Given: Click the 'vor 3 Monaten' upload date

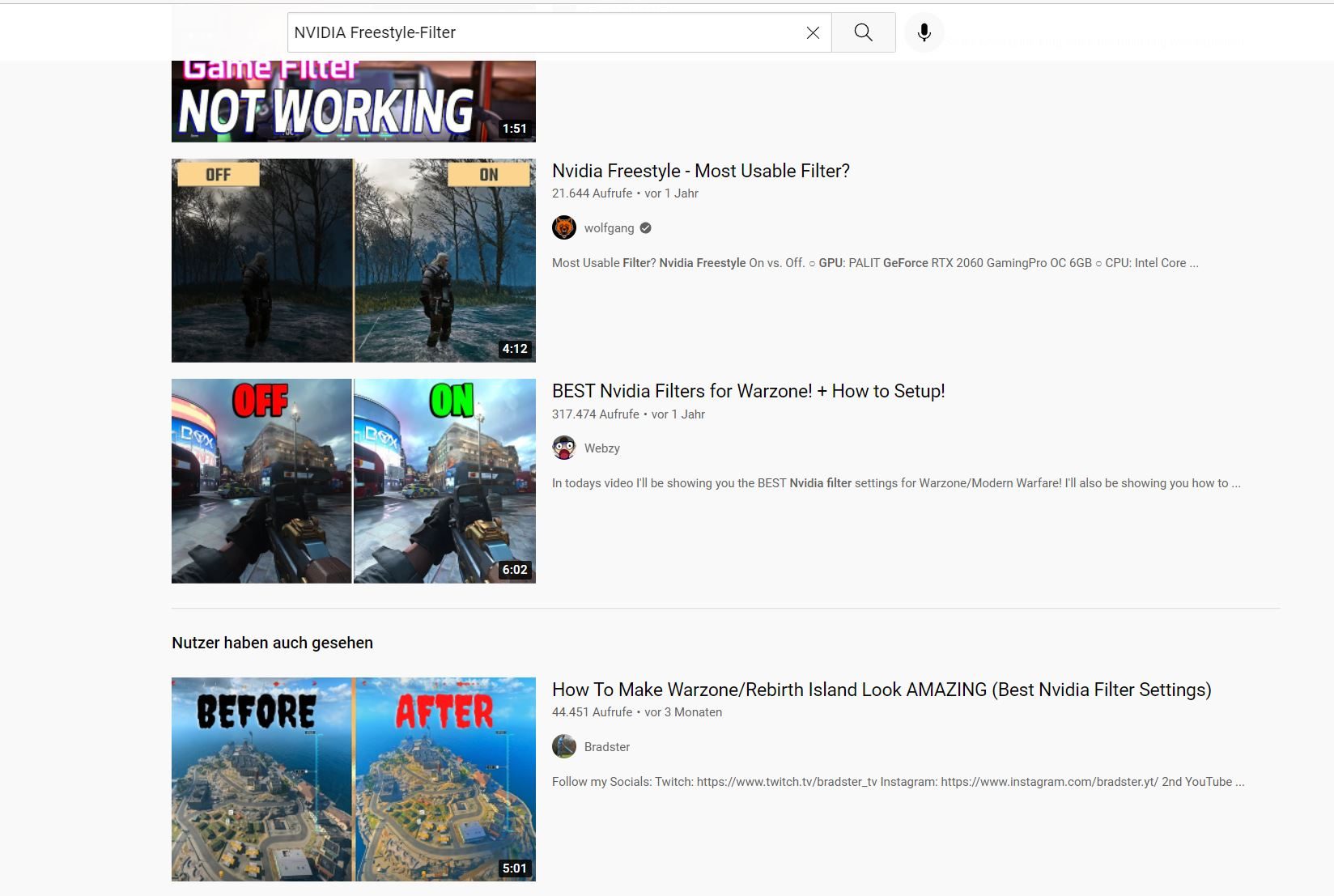Looking at the screenshot, I should [x=683, y=712].
